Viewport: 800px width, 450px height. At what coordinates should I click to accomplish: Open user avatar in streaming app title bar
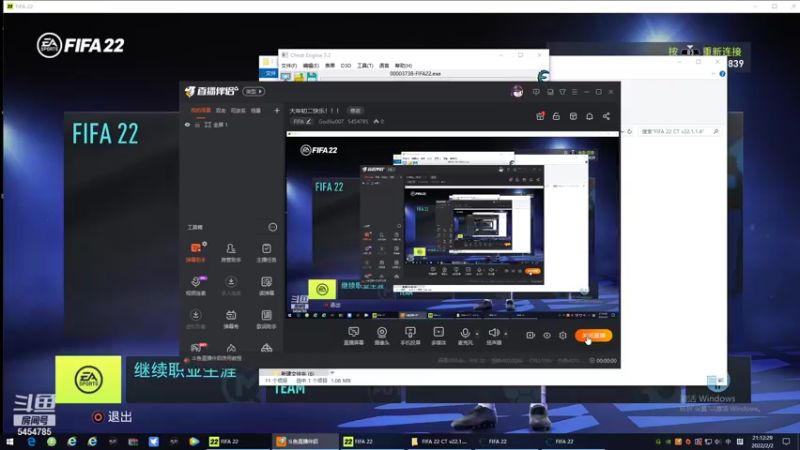[x=517, y=92]
